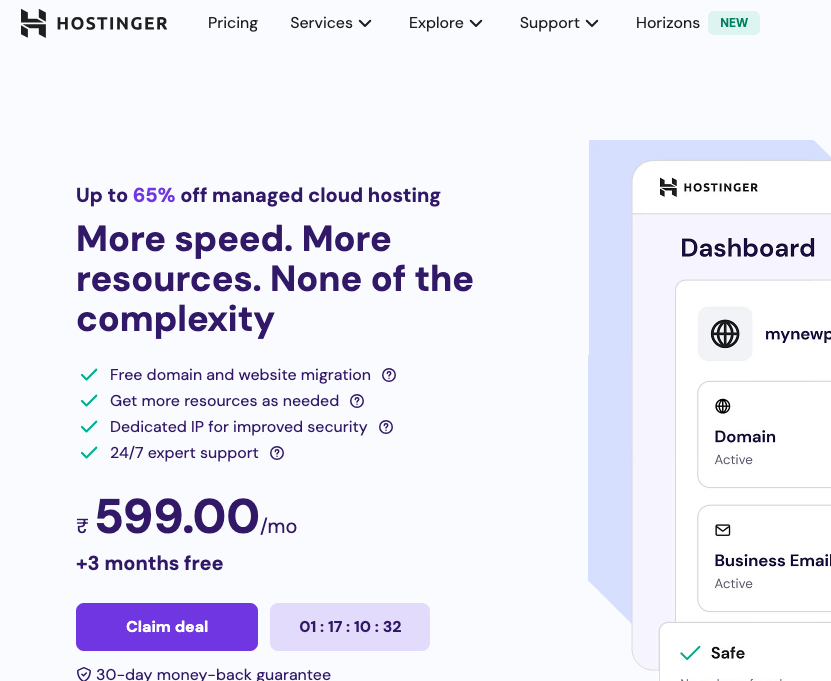Open the help tooltip for Free domain and website migration
Screen dimensions: 831x681
tap(389, 375)
